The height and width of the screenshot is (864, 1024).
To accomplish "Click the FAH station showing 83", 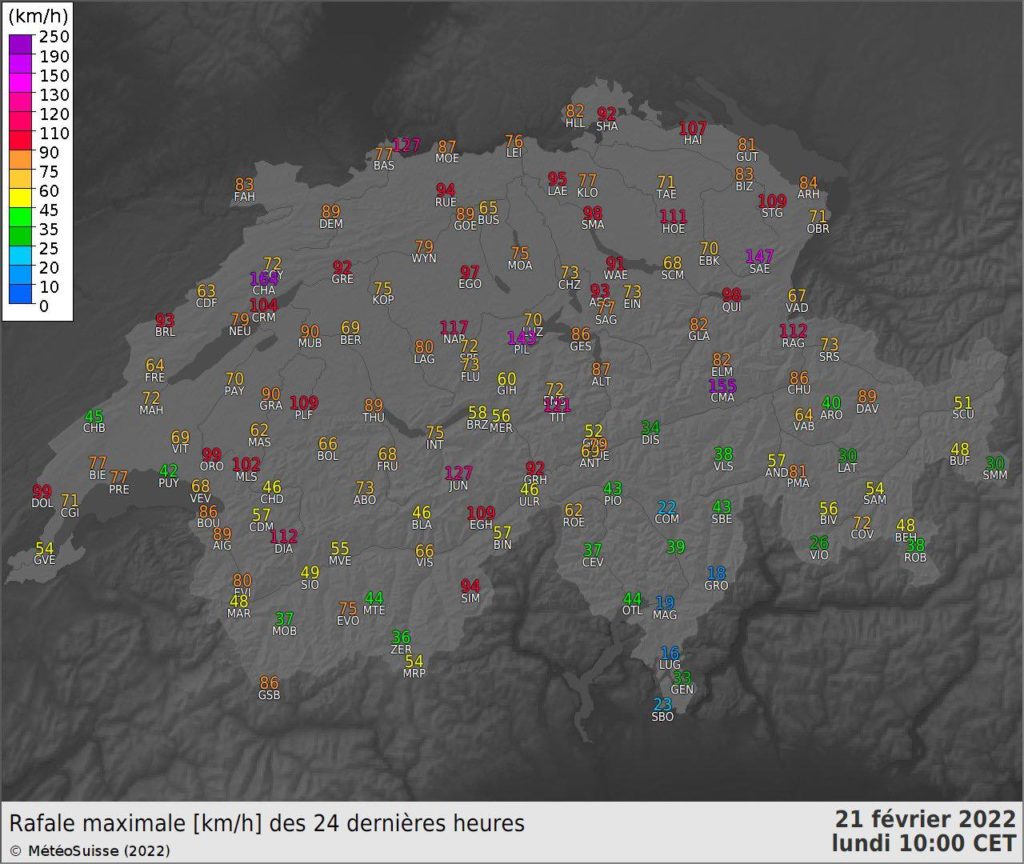I will (244, 185).
